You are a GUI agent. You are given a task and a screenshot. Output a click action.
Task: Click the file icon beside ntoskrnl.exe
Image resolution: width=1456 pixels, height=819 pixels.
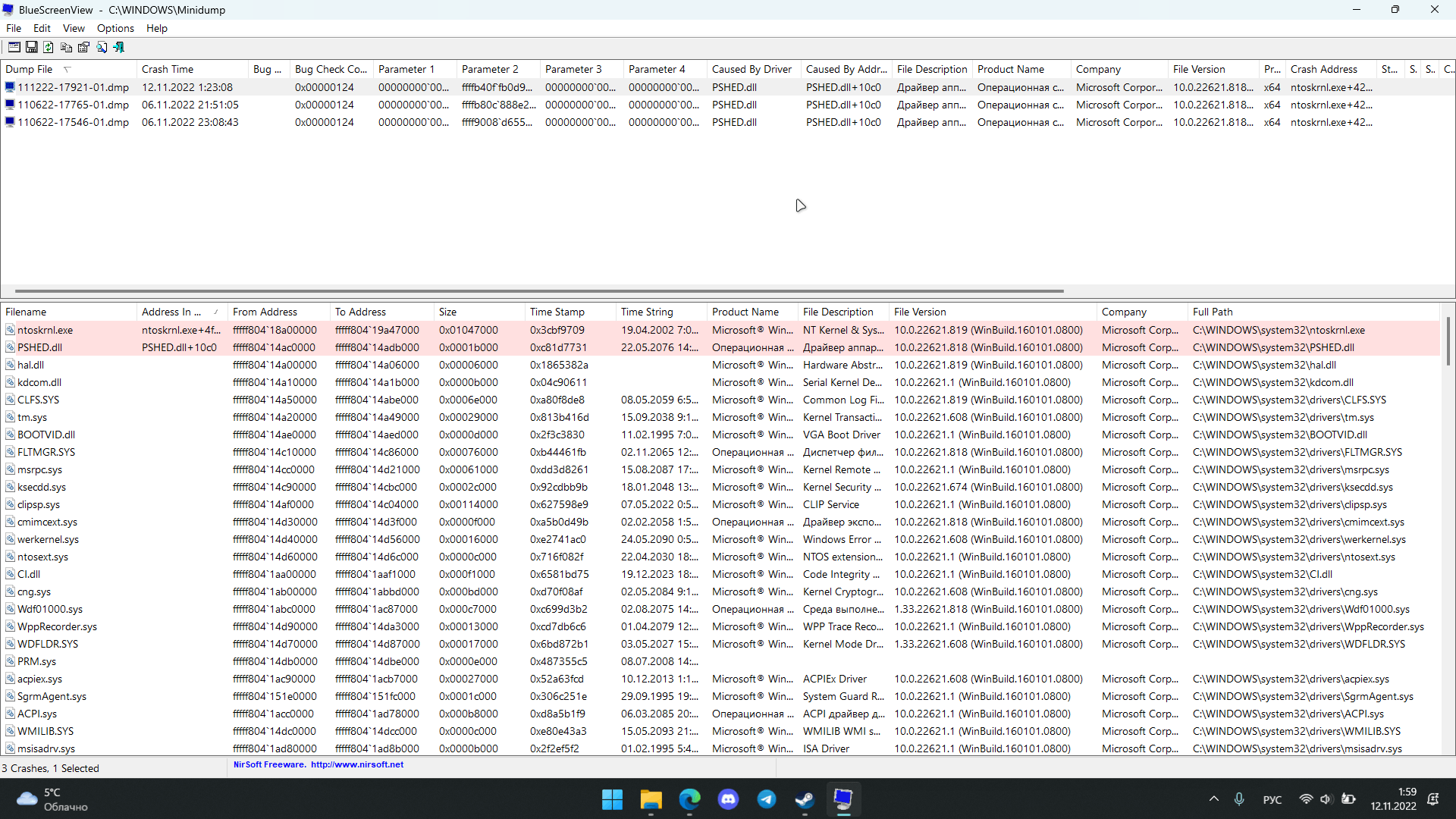pos(10,330)
